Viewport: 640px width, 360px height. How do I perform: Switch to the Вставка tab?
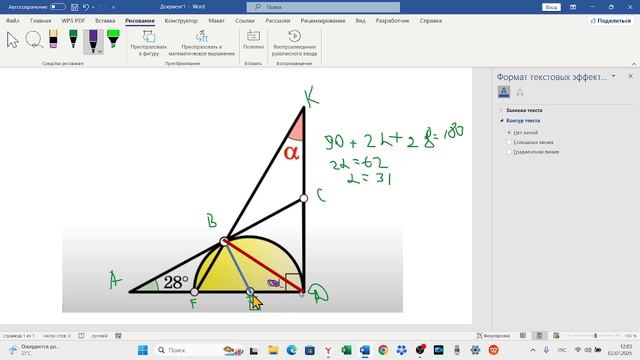(105, 20)
